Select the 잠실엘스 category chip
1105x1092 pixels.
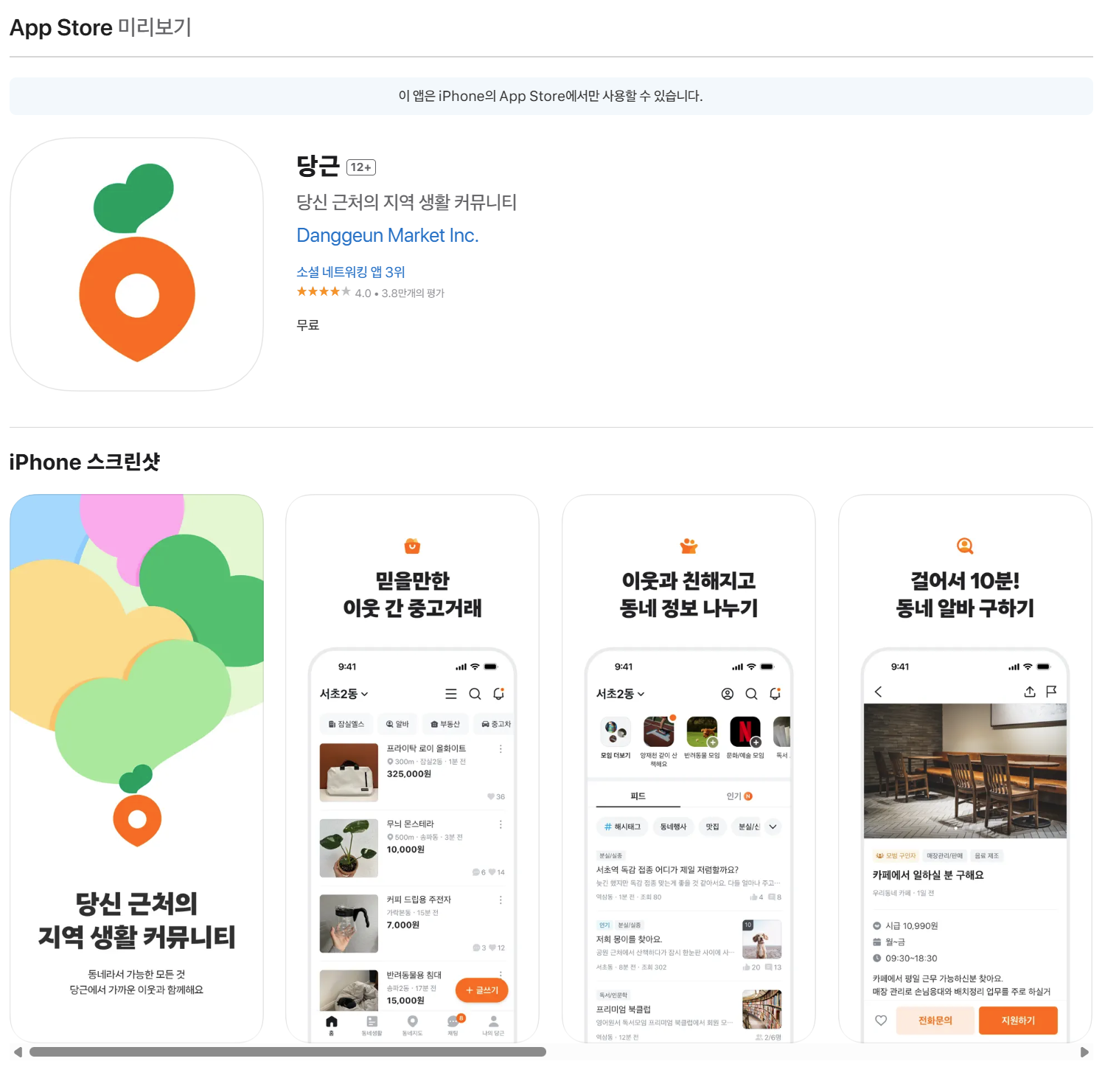click(346, 724)
